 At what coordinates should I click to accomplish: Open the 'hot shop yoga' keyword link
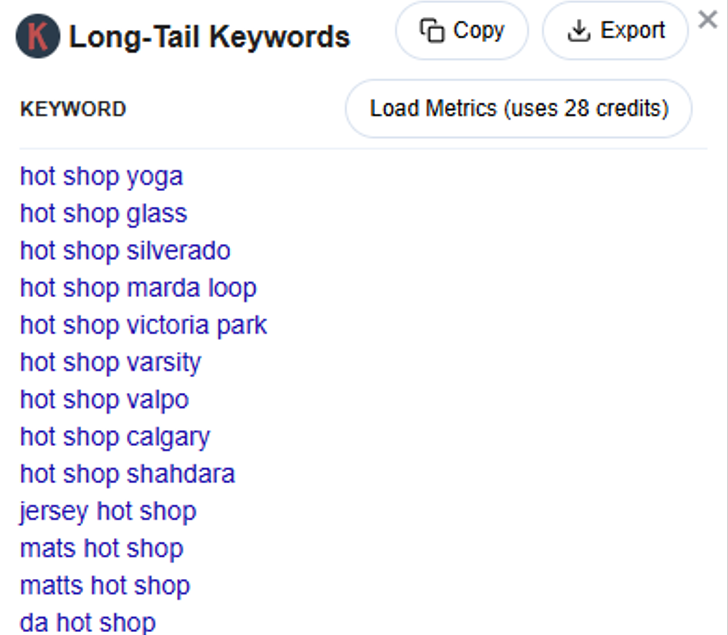coord(101,177)
